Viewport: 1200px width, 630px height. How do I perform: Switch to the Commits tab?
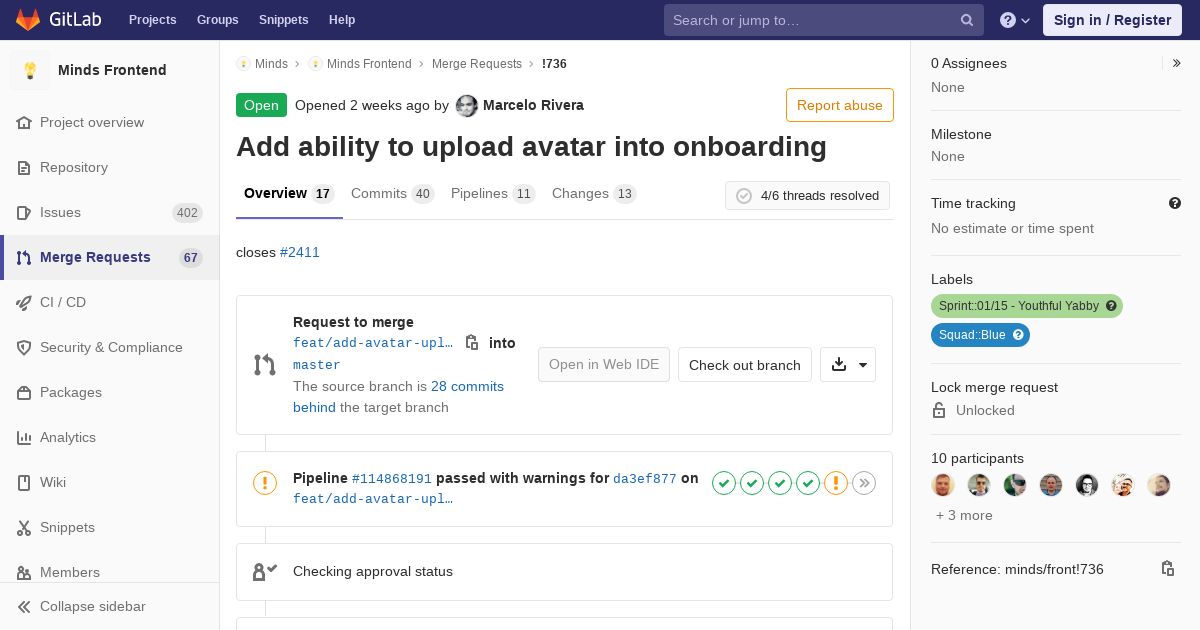(392, 194)
